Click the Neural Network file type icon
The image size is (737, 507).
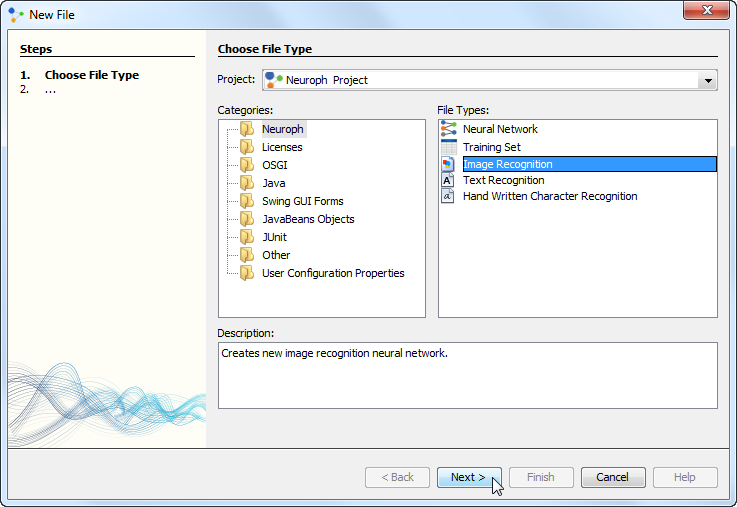pyautogui.click(x=448, y=129)
